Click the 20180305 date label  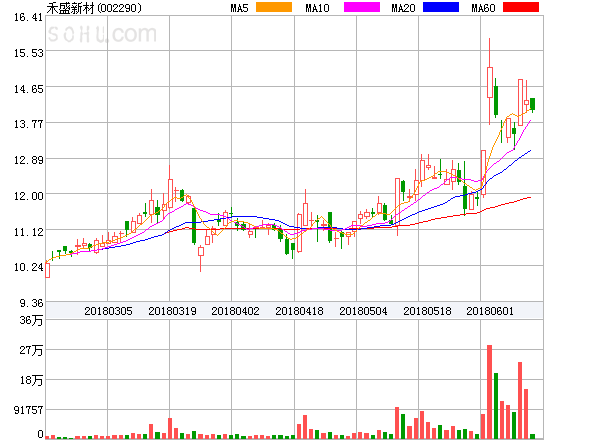click(x=108, y=311)
